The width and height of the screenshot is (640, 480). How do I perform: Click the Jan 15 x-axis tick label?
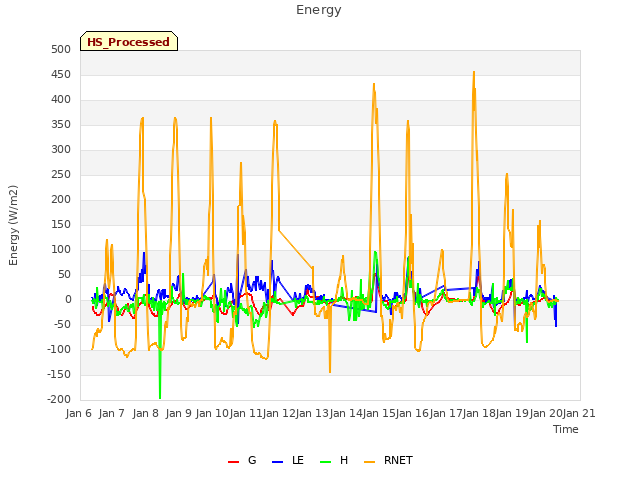[x=379, y=413]
